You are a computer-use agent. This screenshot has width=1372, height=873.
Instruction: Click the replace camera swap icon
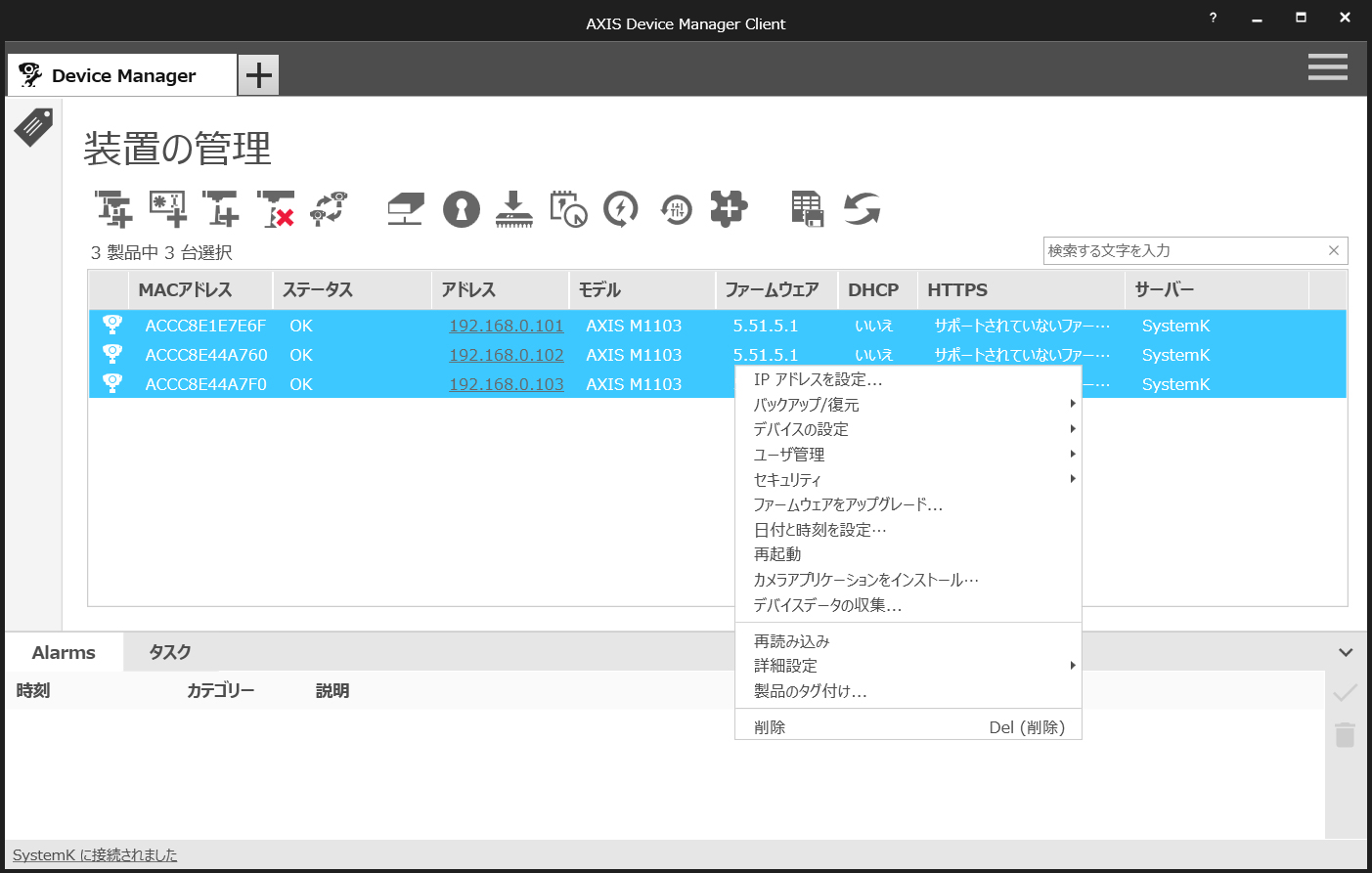click(x=329, y=209)
